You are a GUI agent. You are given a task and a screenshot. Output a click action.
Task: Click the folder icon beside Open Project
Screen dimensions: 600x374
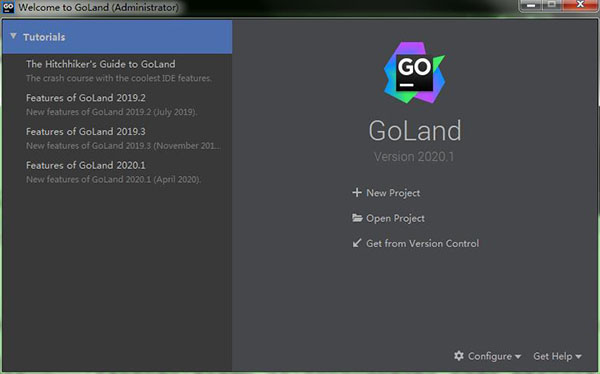click(x=357, y=218)
